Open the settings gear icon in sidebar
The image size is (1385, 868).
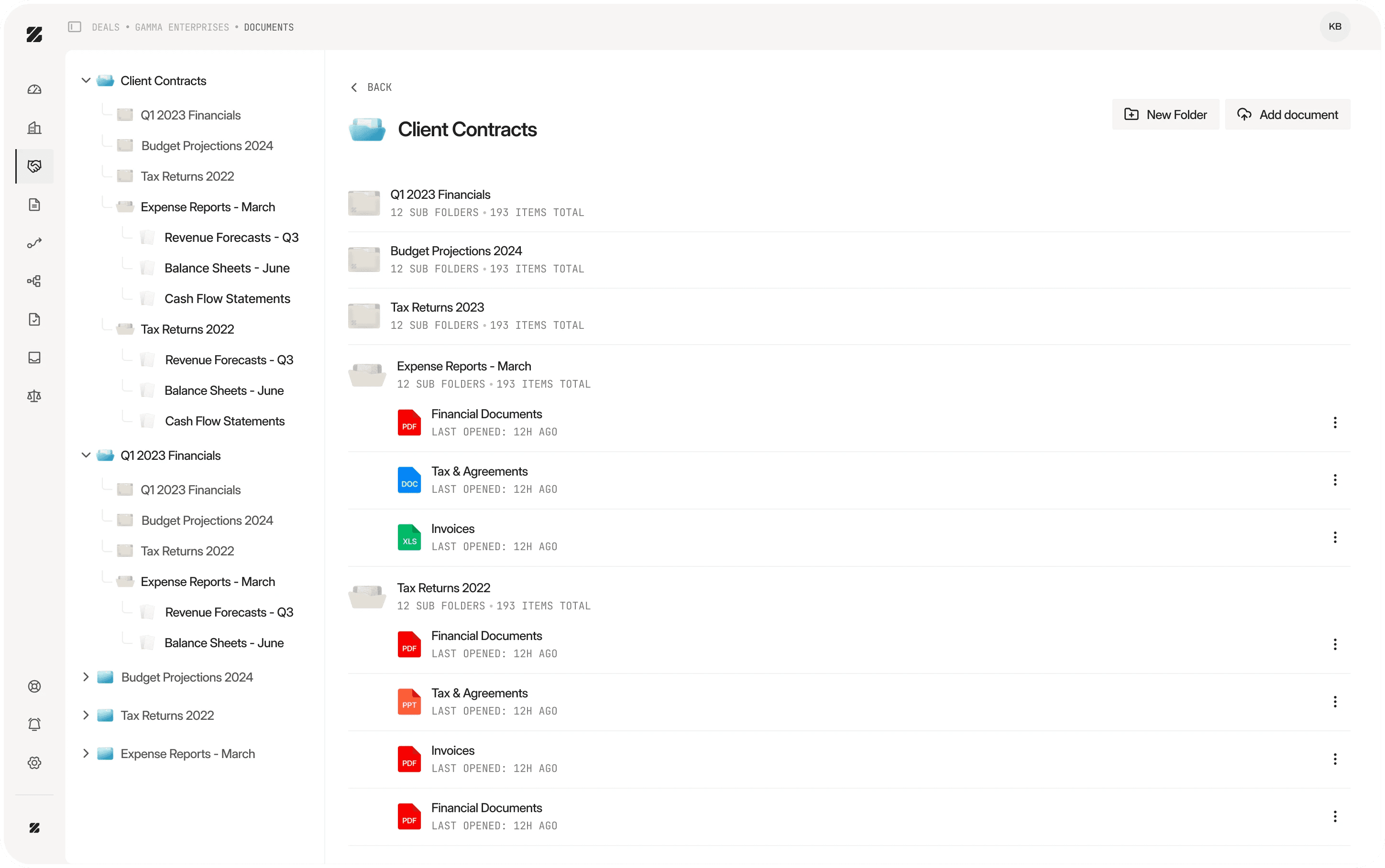click(x=34, y=762)
